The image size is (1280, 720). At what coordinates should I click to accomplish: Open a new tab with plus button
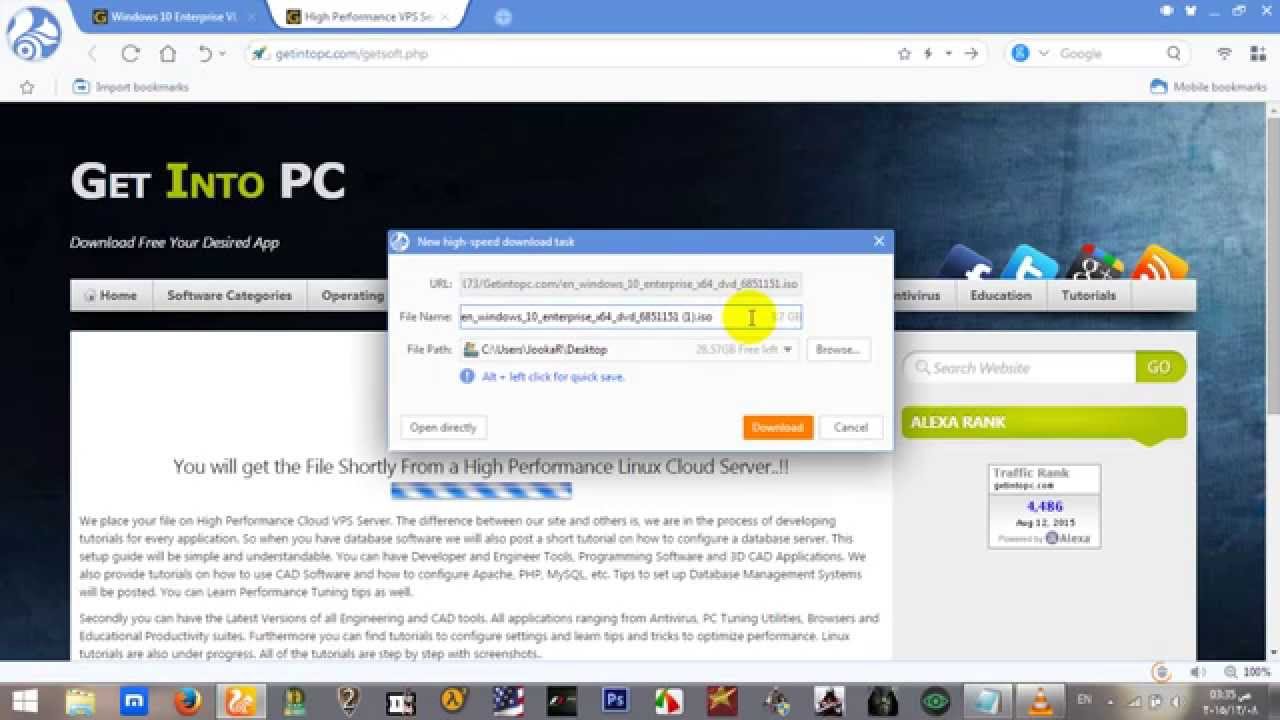tap(503, 17)
